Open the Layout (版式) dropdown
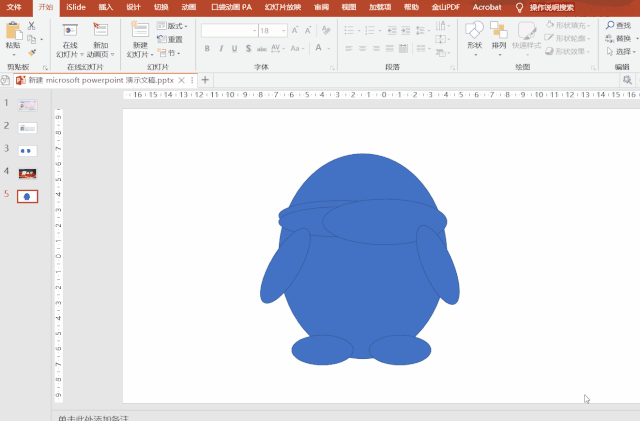Image resolution: width=640 pixels, height=421 pixels. pos(172,26)
